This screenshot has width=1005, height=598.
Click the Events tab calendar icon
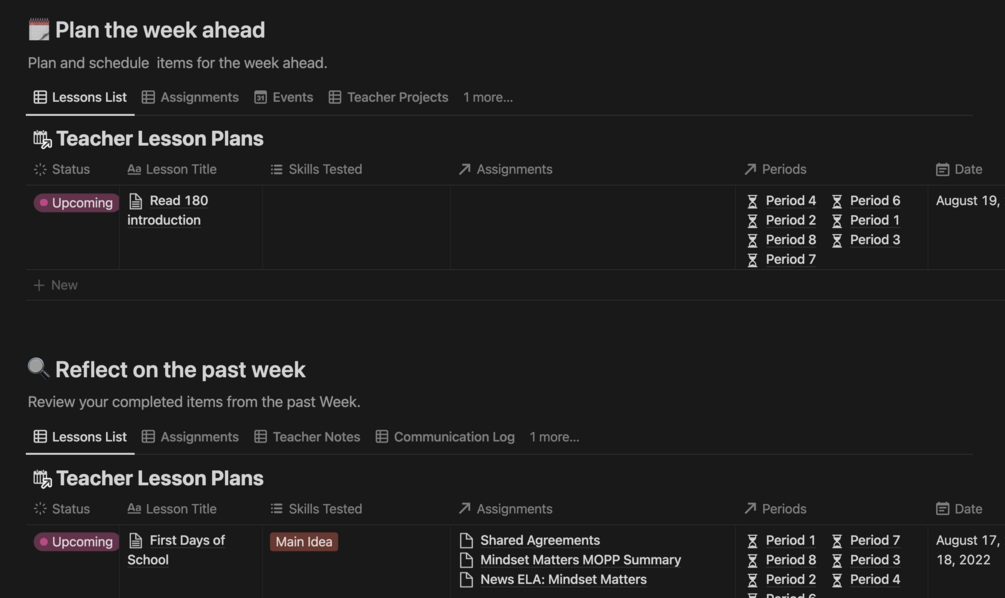(x=261, y=97)
